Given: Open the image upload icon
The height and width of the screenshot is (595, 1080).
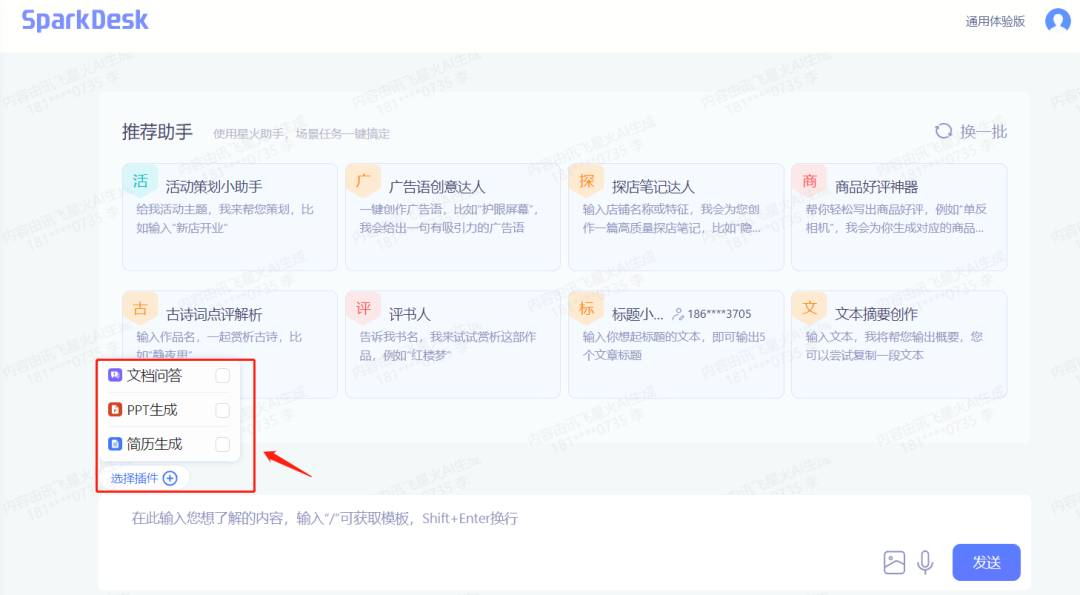Looking at the screenshot, I should coord(894,563).
